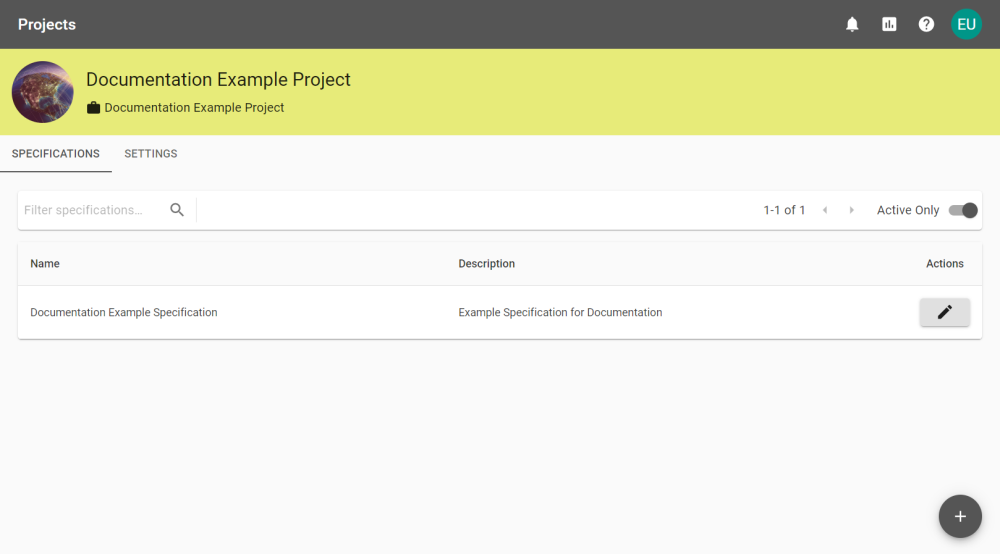Select the Specifications tab
This screenshot has height=554, width=1000.
(55, 154)
